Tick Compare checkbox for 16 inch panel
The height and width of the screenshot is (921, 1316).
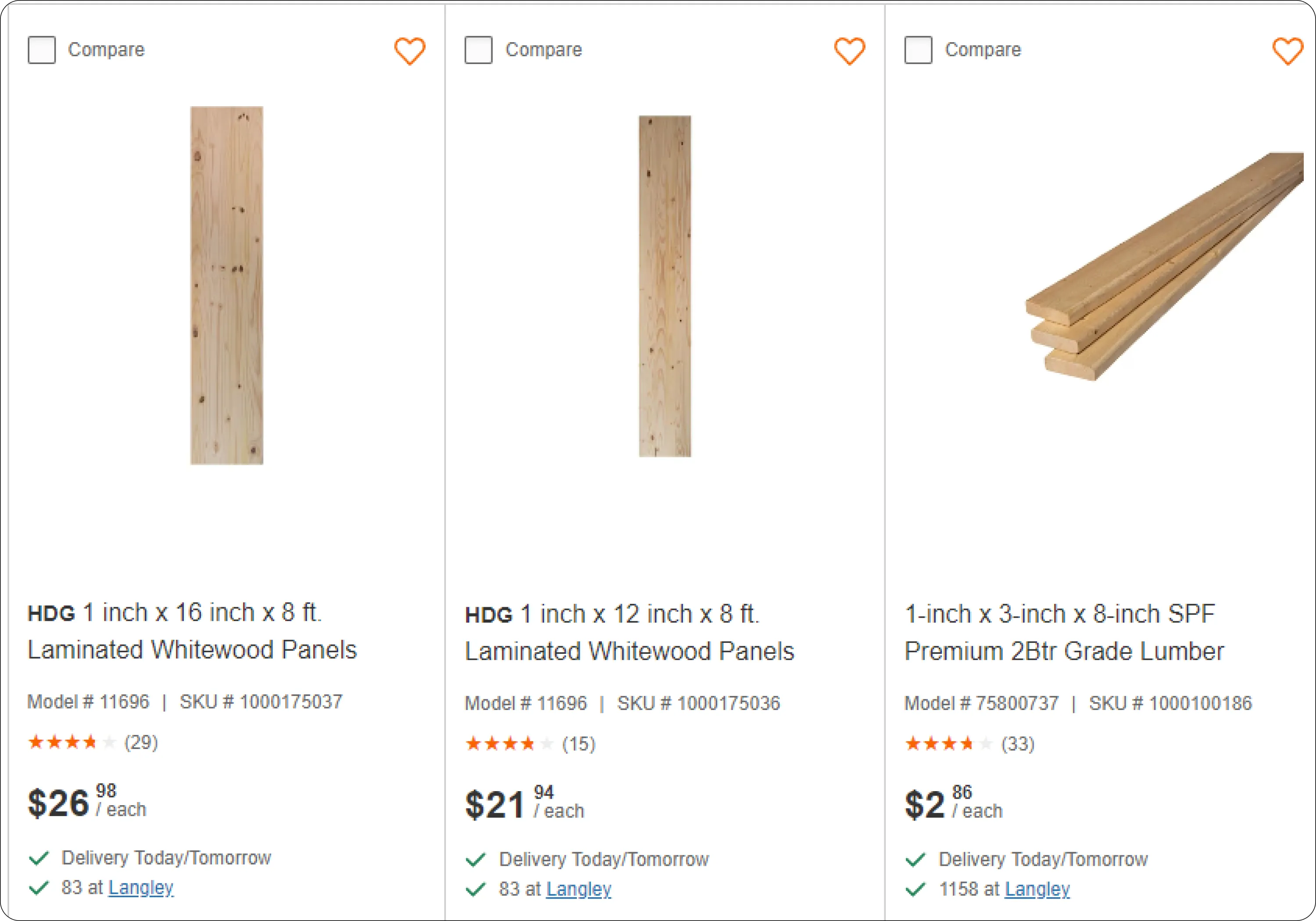[x=42, y=50]
